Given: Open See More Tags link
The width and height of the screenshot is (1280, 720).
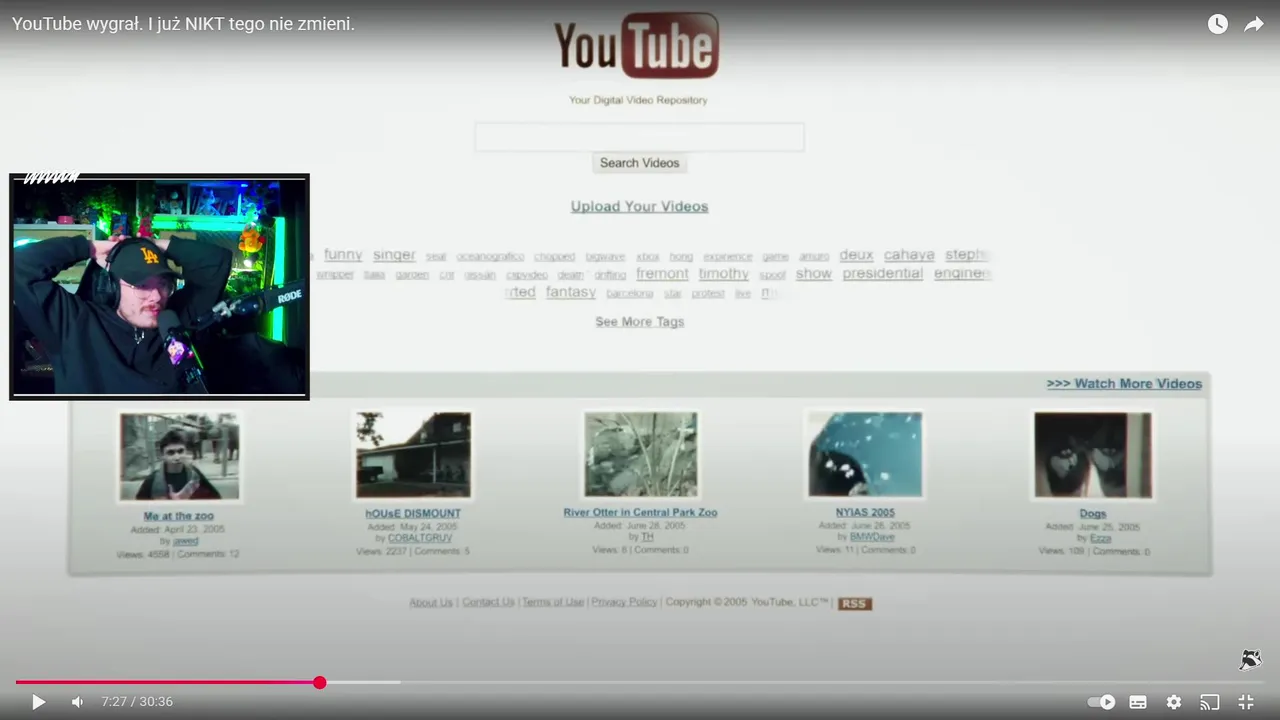Looking at the screenshot, I should (x=639, y=322).
